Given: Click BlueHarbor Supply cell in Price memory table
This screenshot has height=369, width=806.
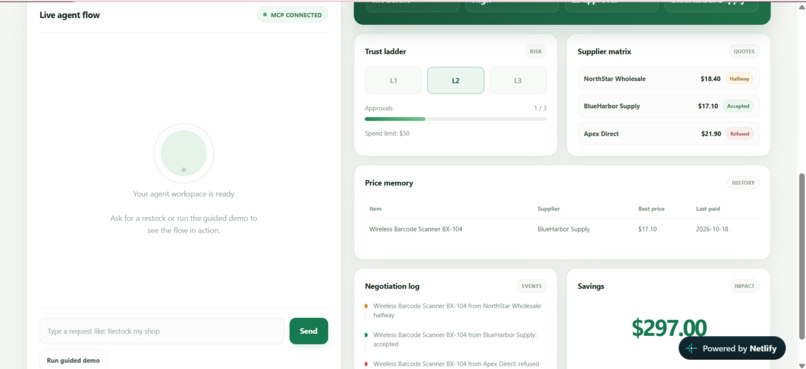Looking at the screenshot, I should click(563, 229).
